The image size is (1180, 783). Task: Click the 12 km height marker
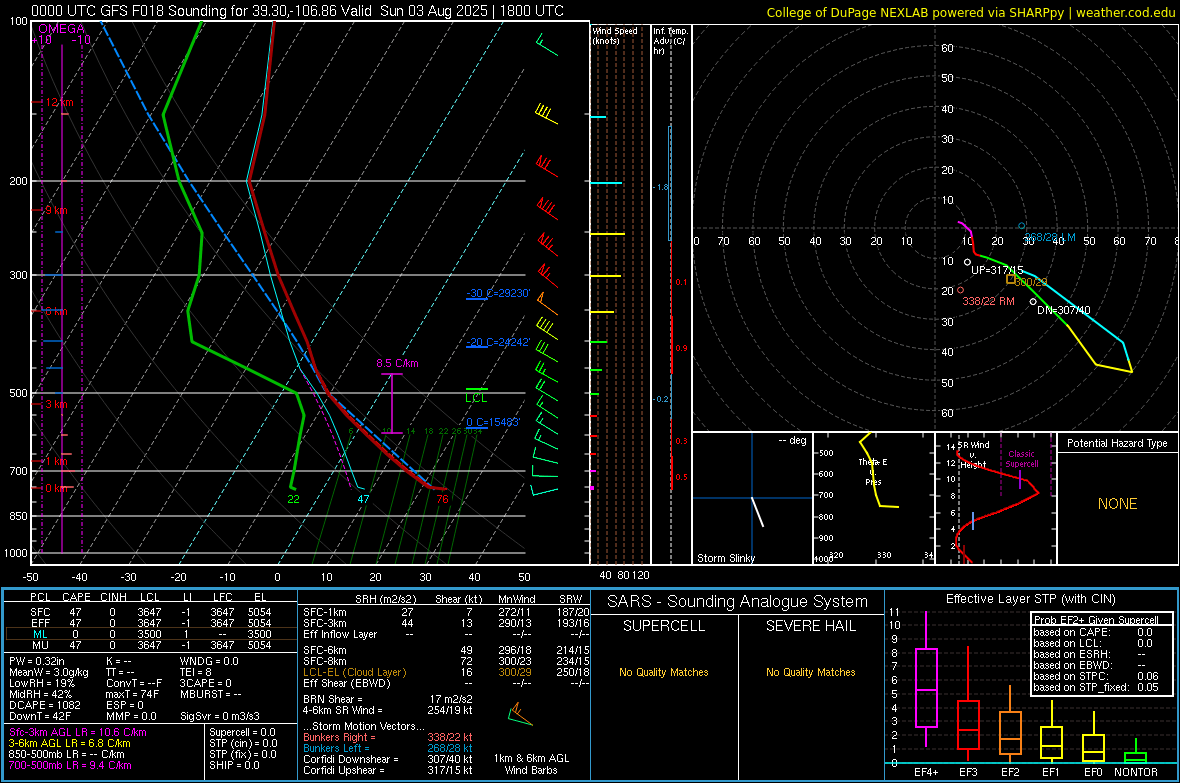pos(59,102)
